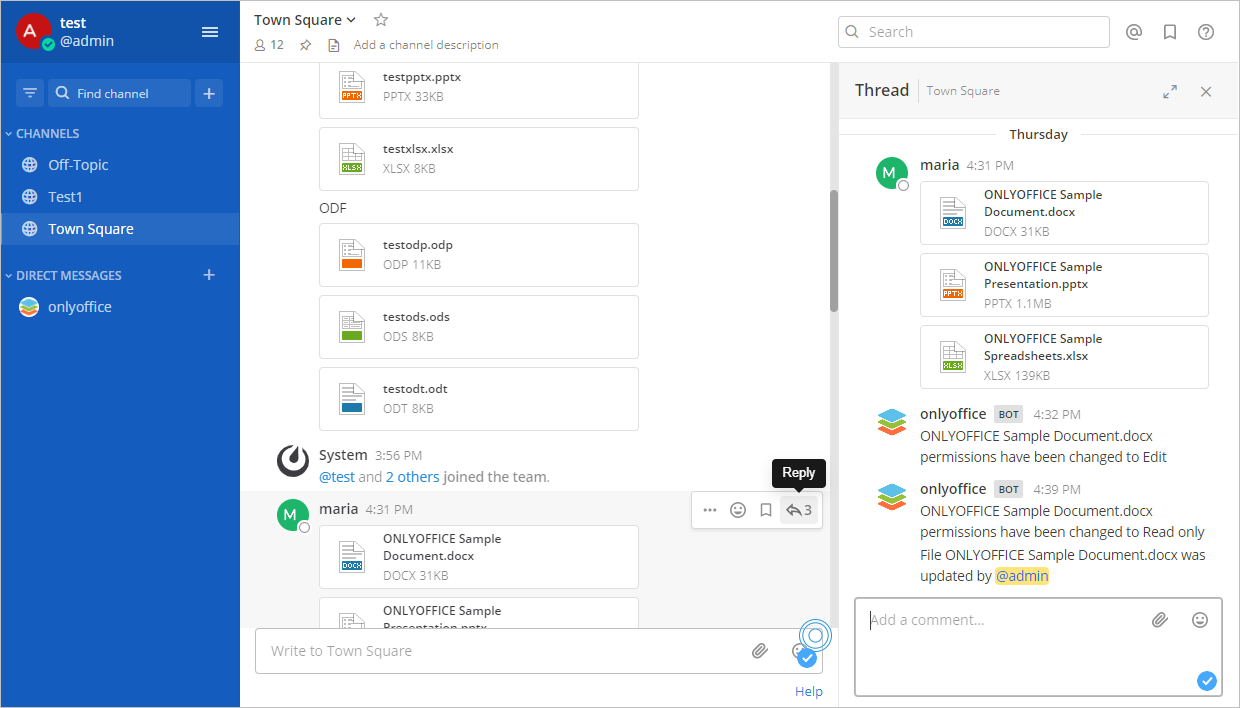Attach file in thread comment box
The image size is (1240, 708).
[1160, 620]
